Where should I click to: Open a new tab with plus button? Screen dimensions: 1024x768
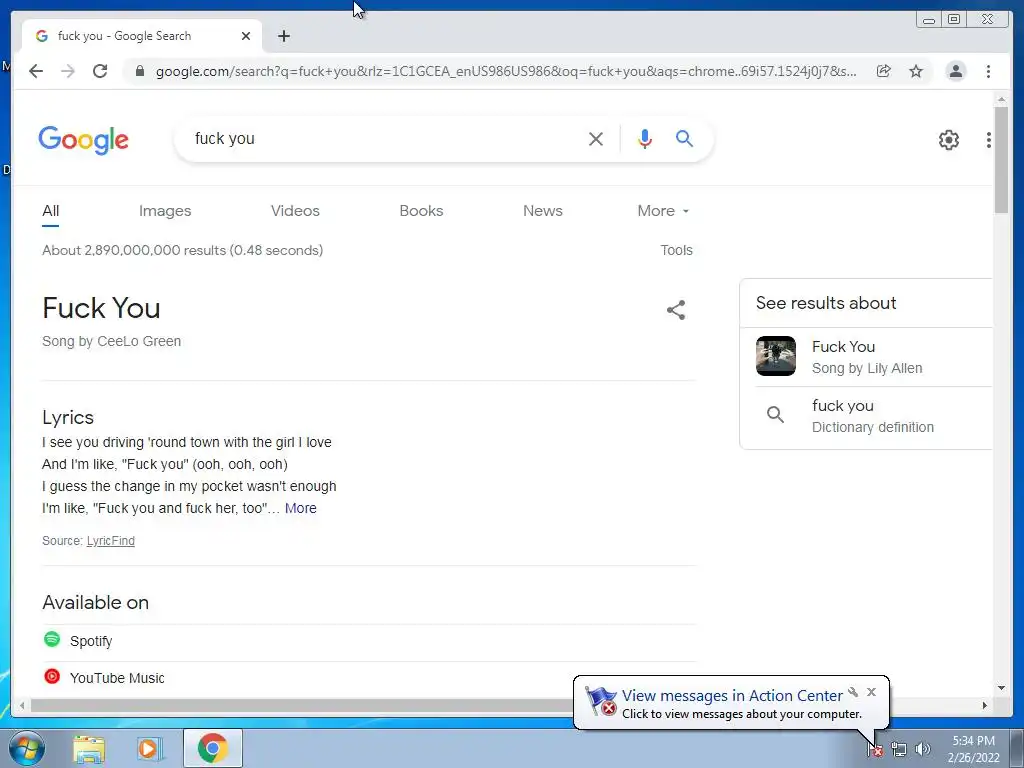pos(283,36)
